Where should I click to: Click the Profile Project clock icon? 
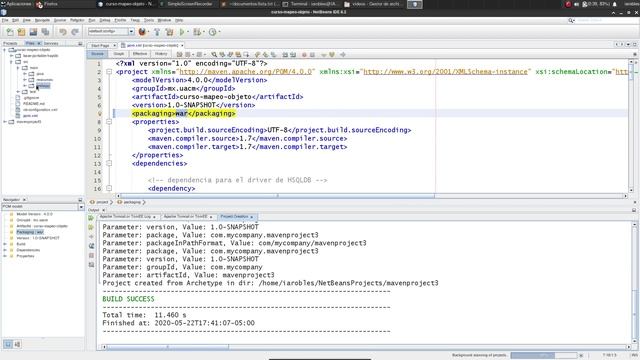click(x=212, y=32)
